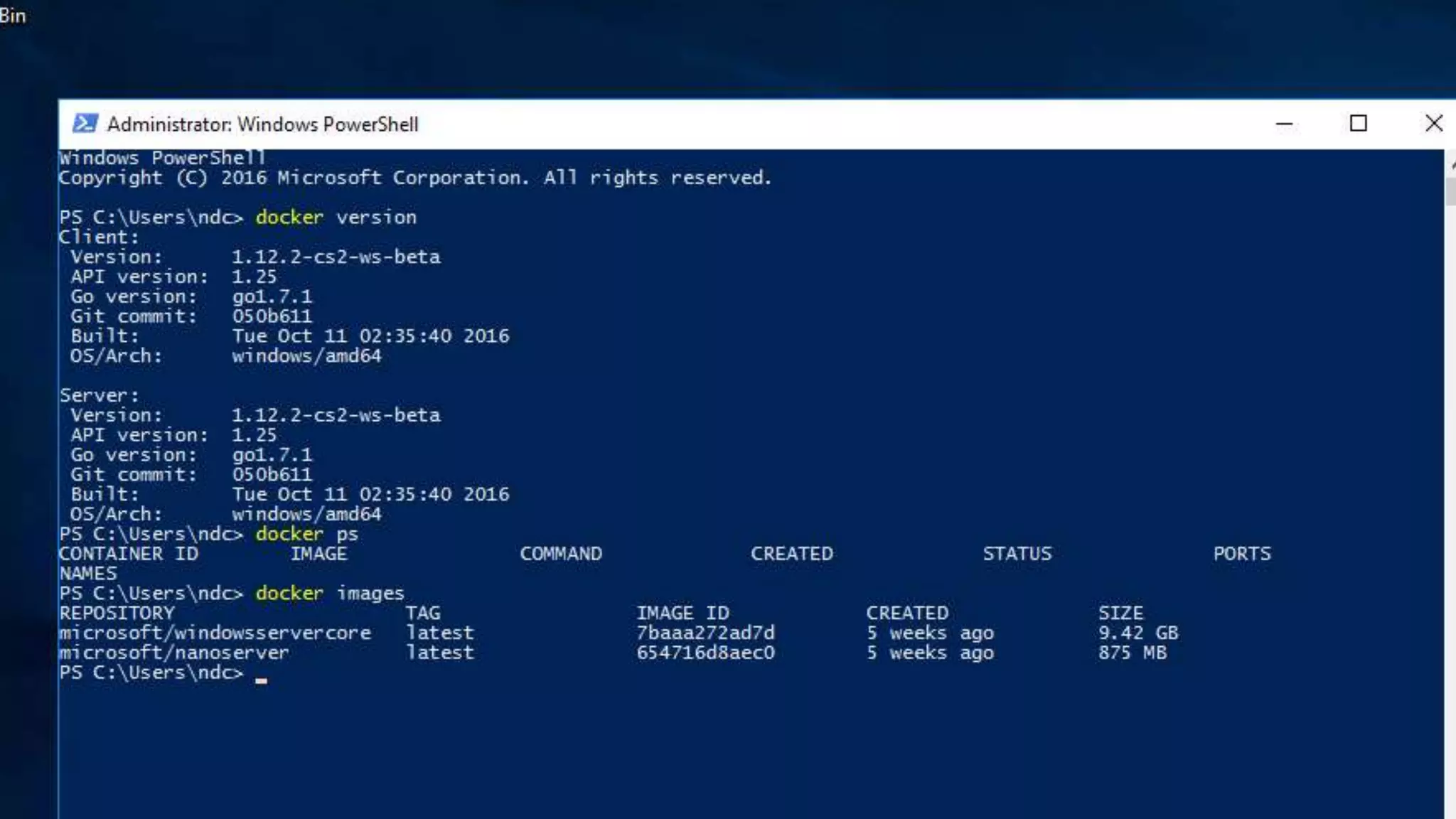Screen dimensions: 1456x819
Task: Click the microsoft/windowsservercore repository name
Action: (x=215, y=633)
